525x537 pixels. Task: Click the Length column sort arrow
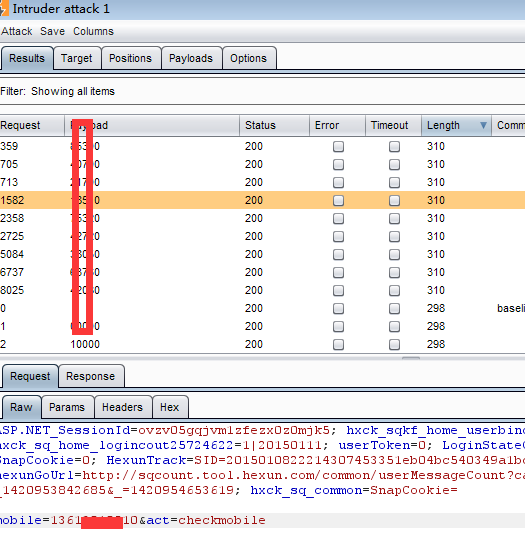click(x=483, y=125)
